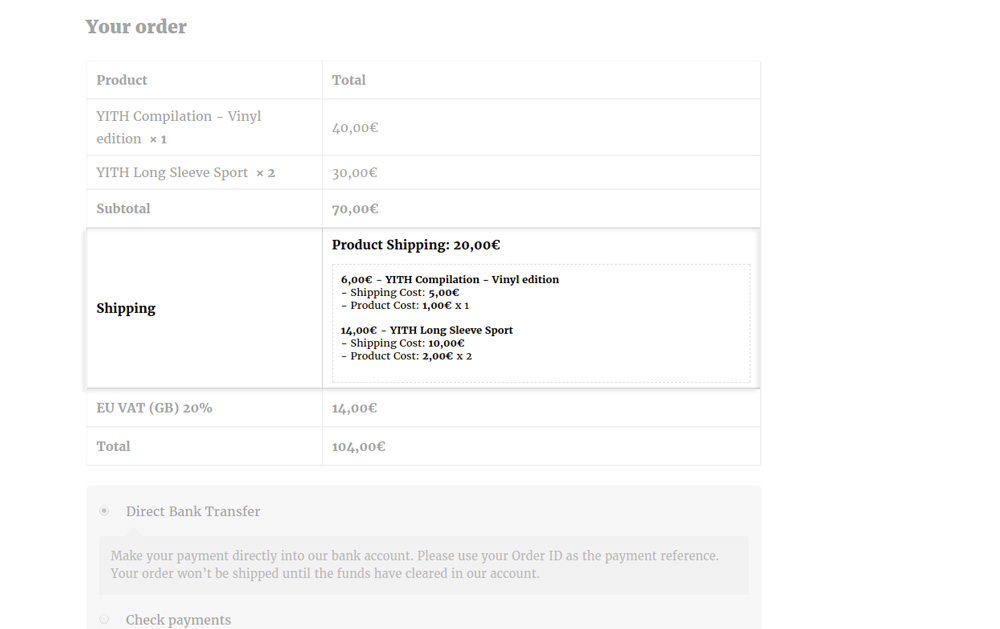Screen dimensions: 1000x629
Task: Click the 14,00€ Long Sleeve Sport shipping line
Action: pos(427,330)
